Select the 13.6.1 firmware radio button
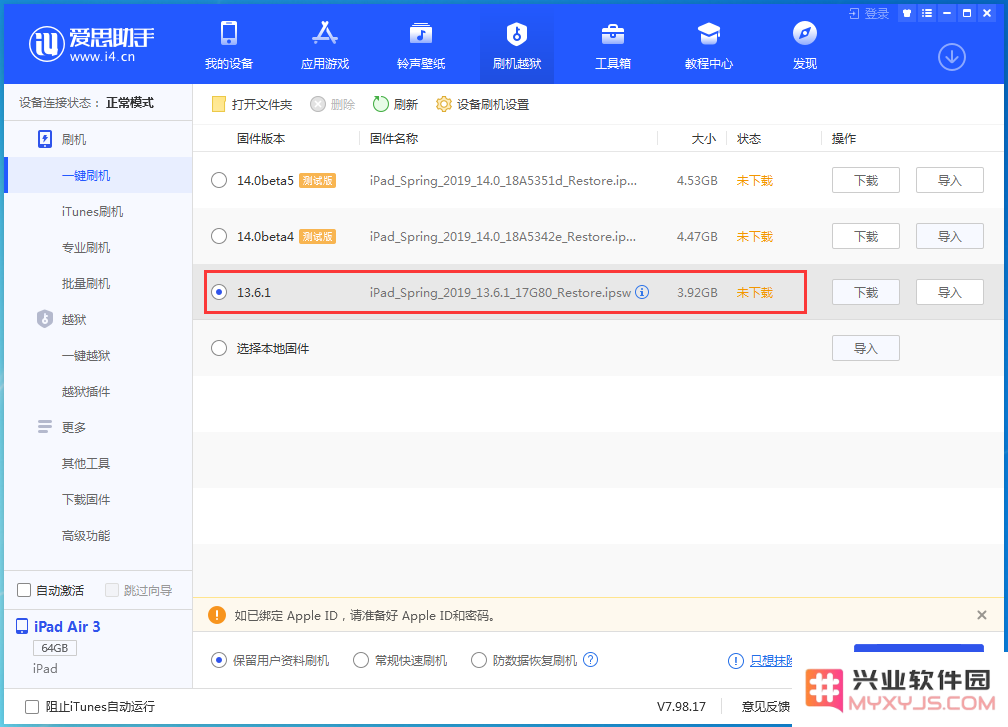The height and width of the screenshot is (727, 1008). pyautogui.click(x=219, y=292)
